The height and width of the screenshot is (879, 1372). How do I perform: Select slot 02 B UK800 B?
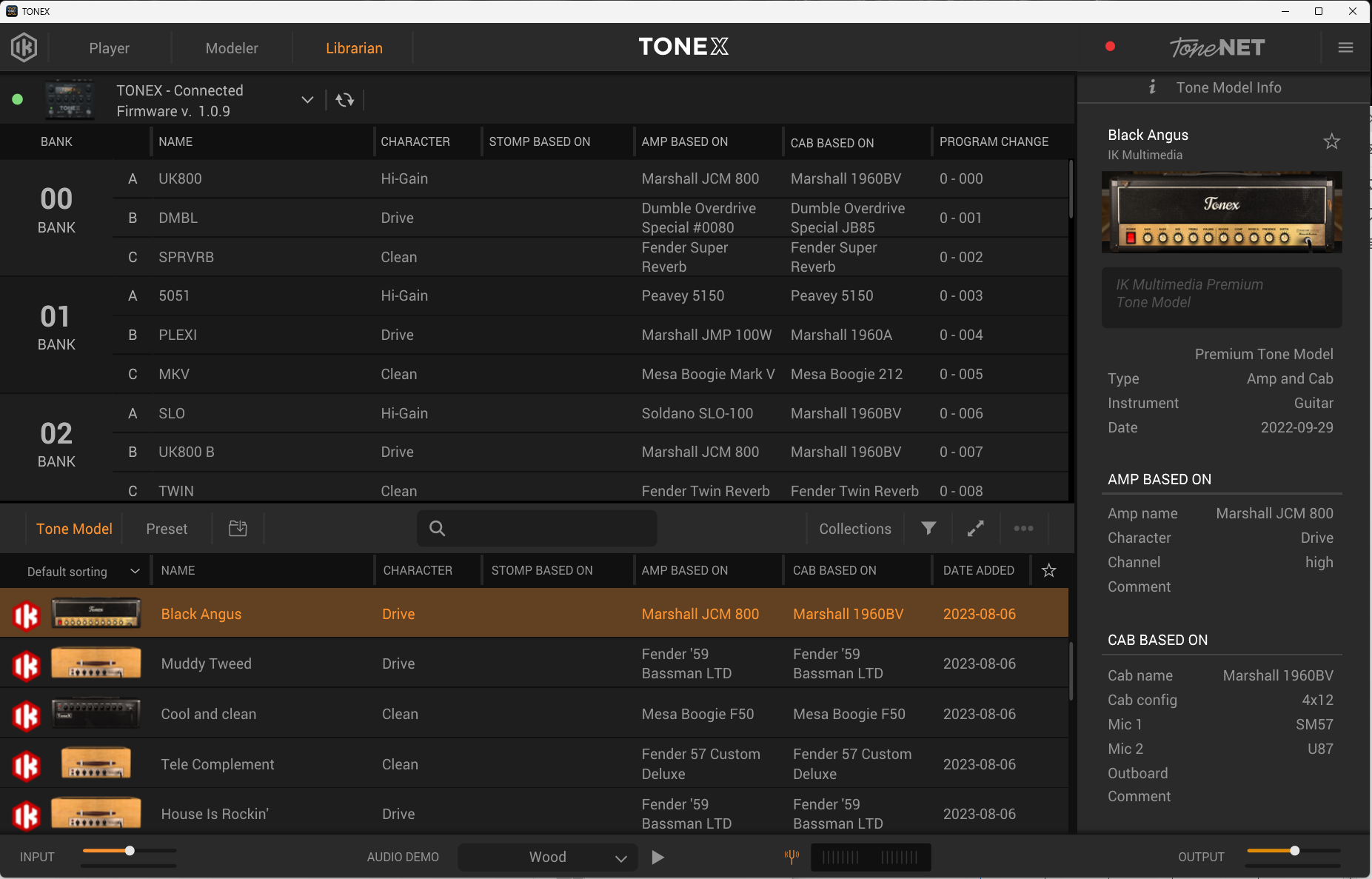[x=590, y=452]
